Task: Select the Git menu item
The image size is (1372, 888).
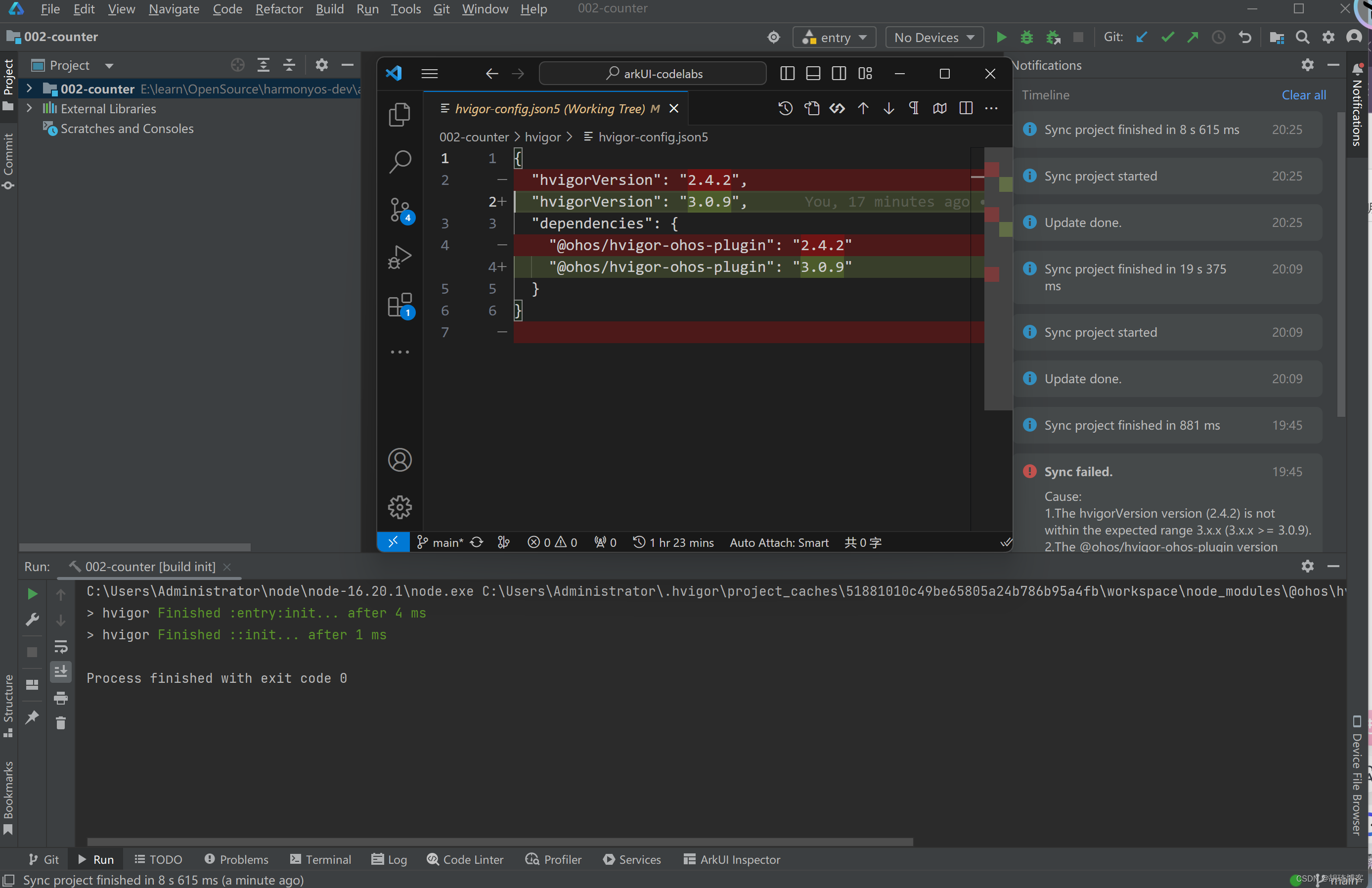Action: [x=440, y=9]
